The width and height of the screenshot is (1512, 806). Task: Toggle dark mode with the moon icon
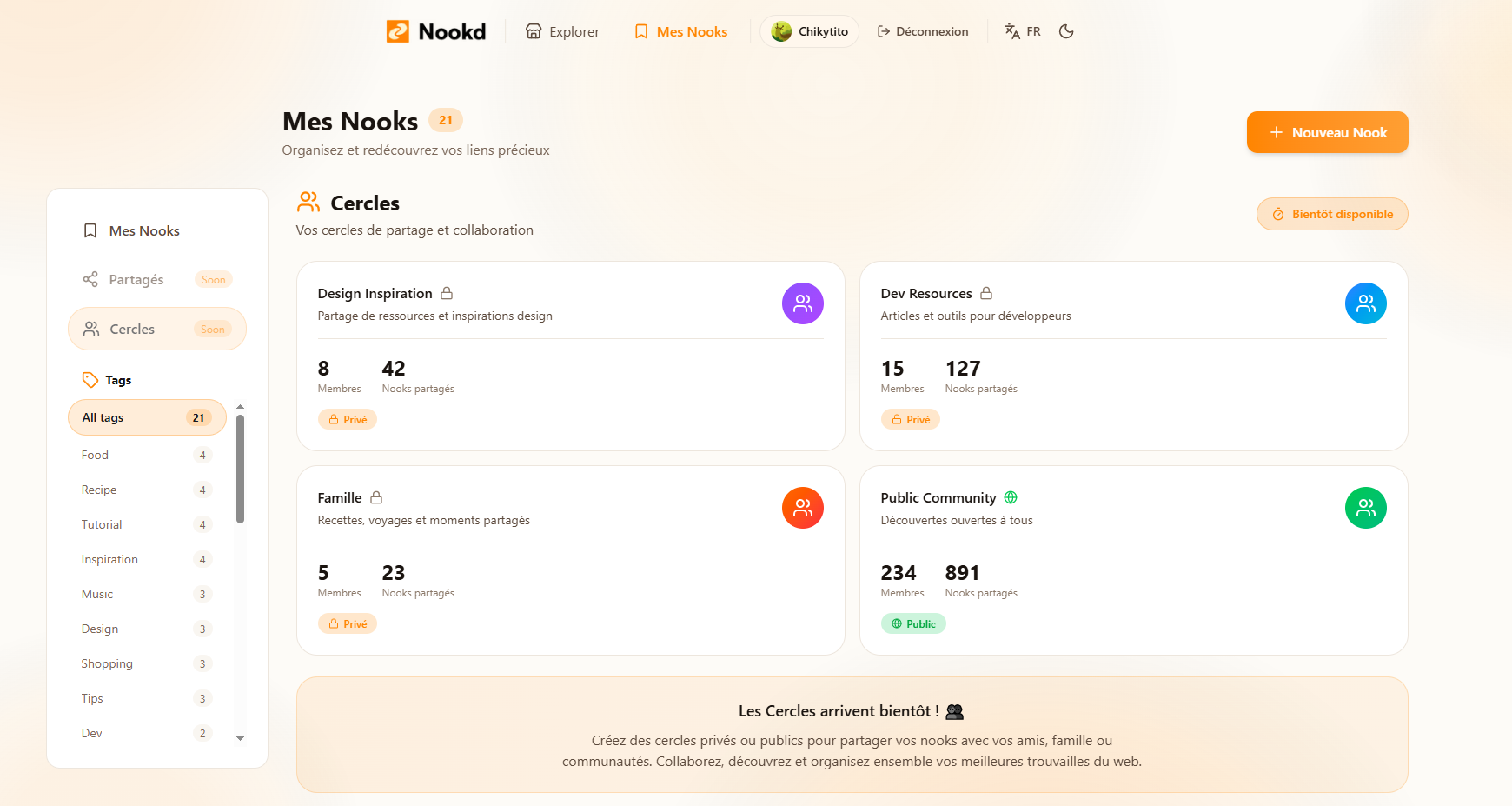pyautogui.click(x=1066, y=30)
